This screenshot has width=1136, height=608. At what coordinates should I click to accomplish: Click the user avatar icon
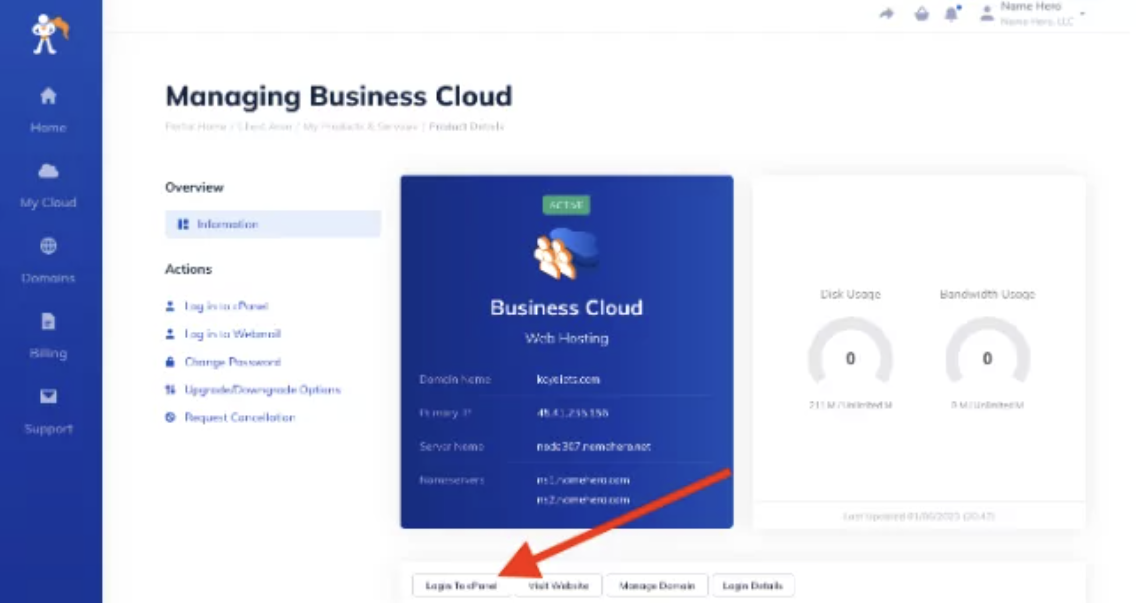point(987,13)
